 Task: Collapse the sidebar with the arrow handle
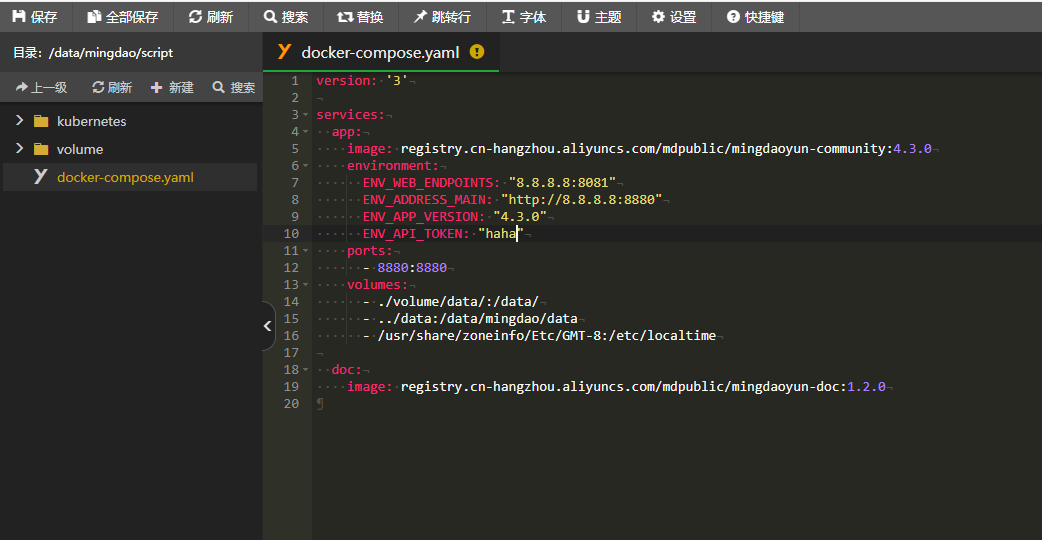[267, 325]
